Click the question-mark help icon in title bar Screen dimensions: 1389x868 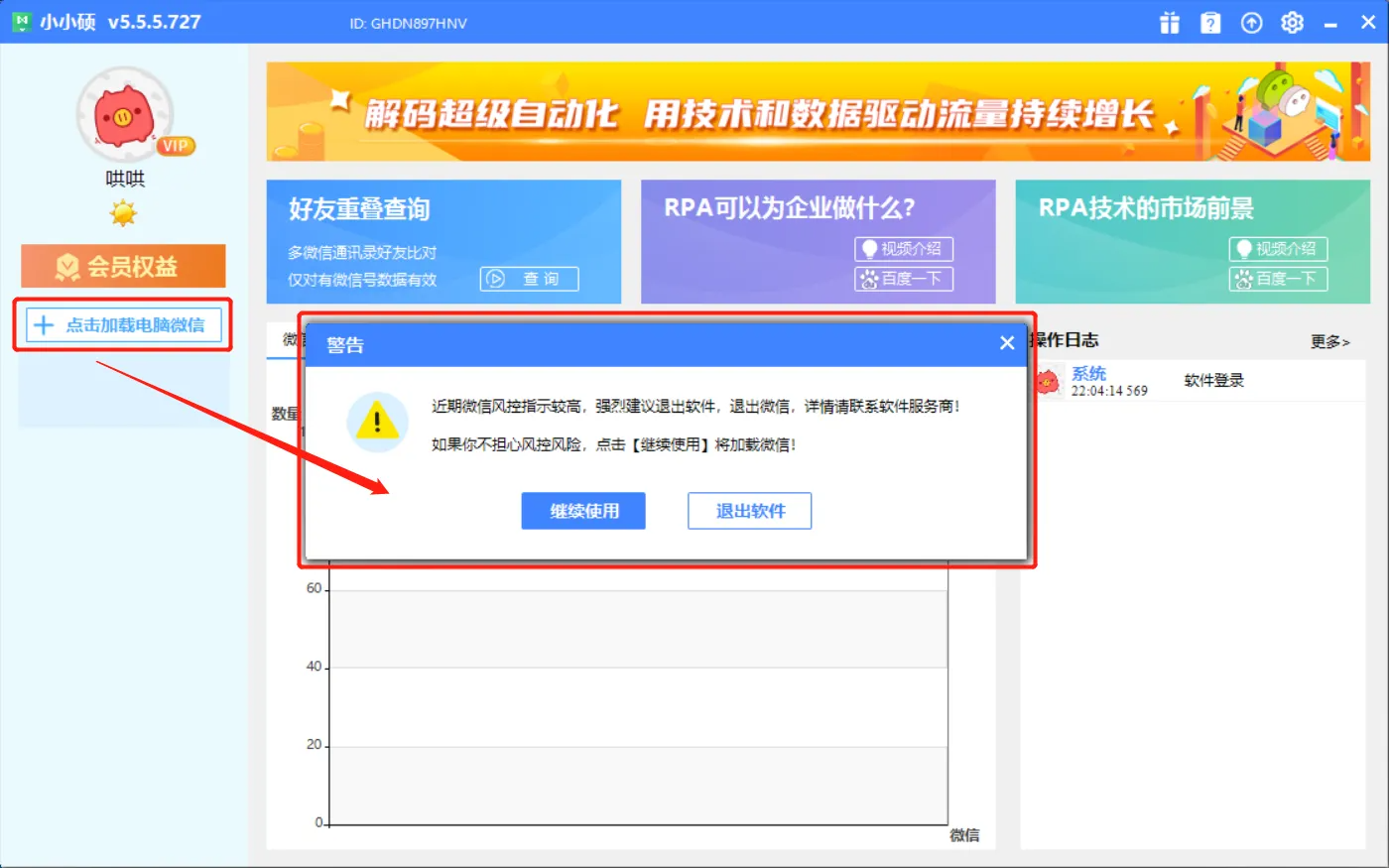(1210, 22)
